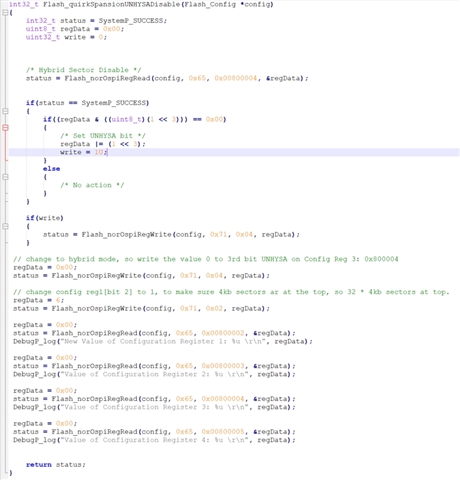Click RegRead call under Hybrid Sector Disable comment
Viewport: 460px width, 480px height.
(167, 78)
